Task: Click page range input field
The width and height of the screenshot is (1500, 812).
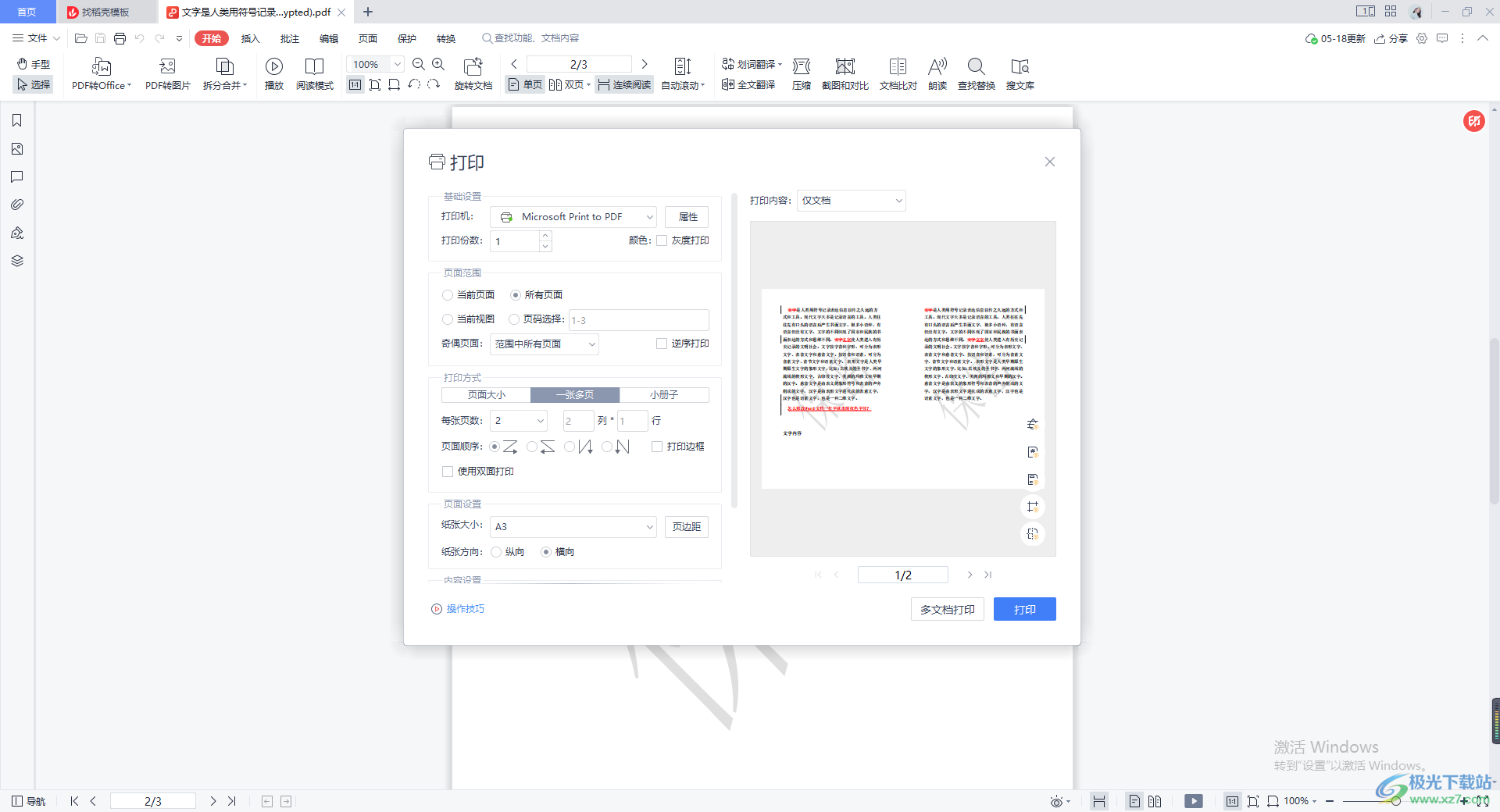Action: click(638, 320)
